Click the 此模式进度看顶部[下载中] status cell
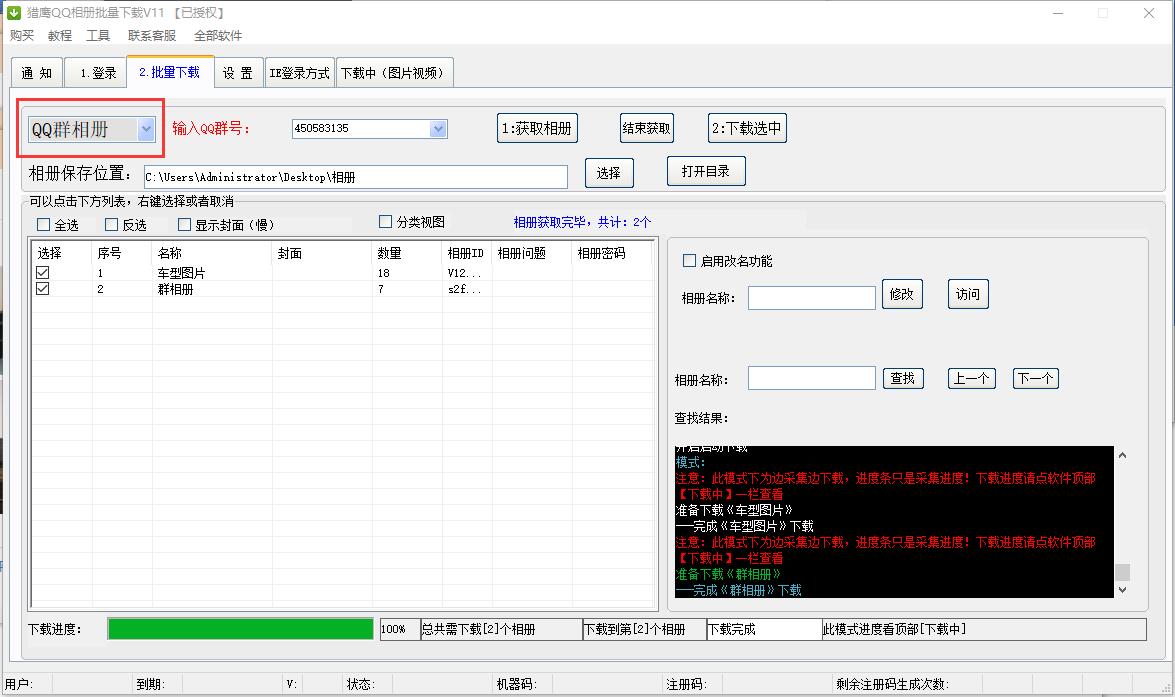 tap(984, 630)
